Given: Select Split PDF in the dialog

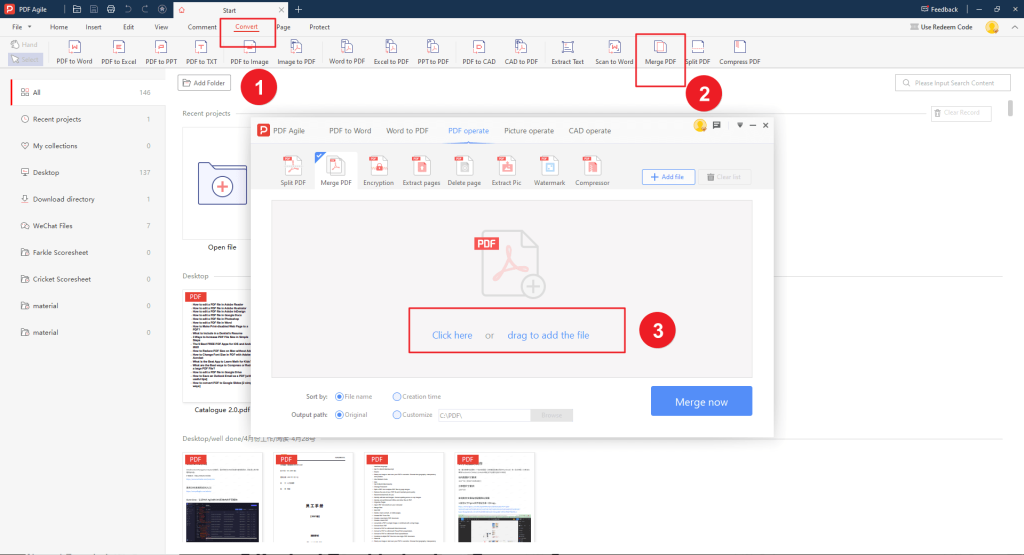Looking at the screenshot, I should [x=293, y=171].
